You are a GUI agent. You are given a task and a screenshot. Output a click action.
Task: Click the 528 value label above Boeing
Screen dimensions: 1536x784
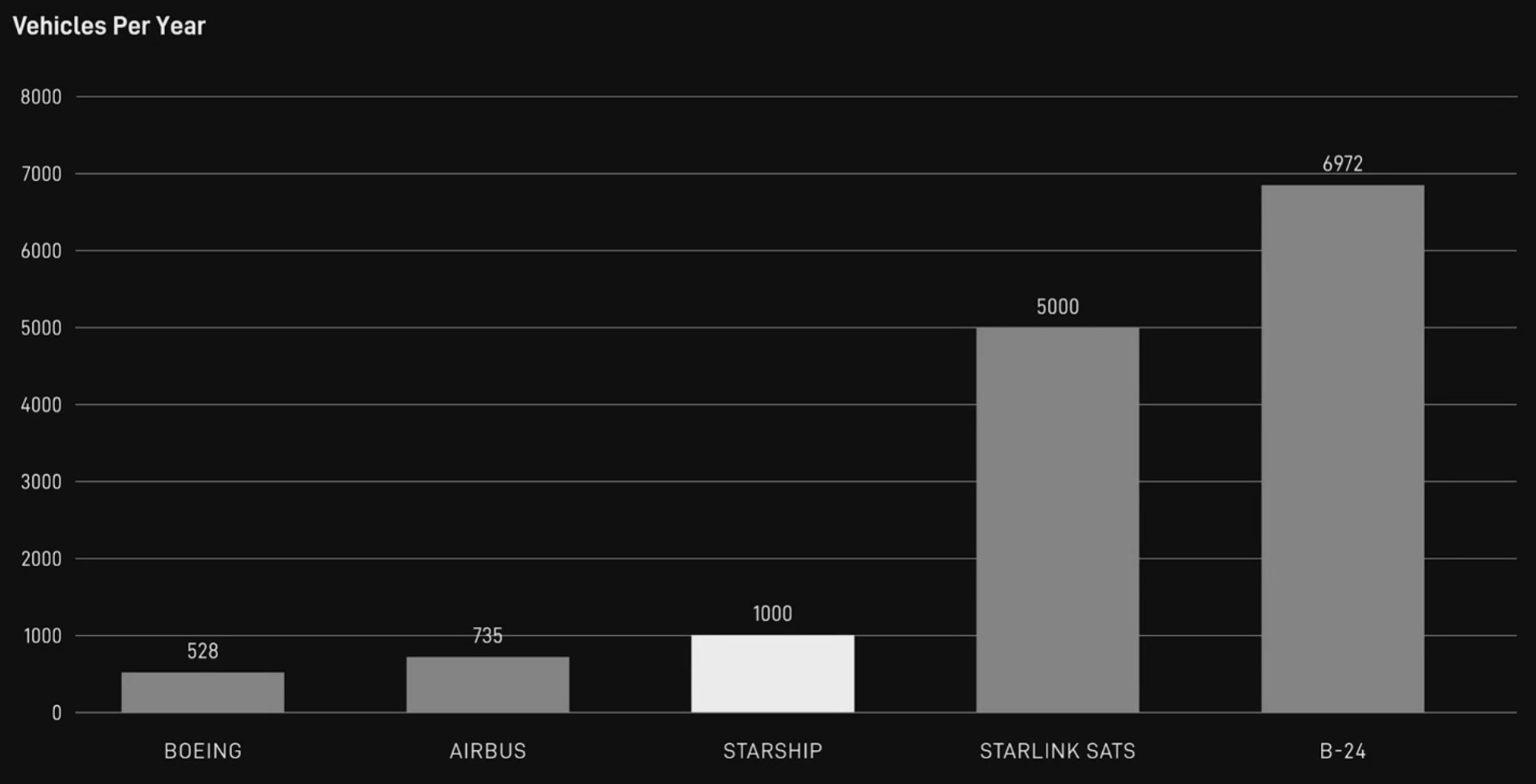point(202,651)
